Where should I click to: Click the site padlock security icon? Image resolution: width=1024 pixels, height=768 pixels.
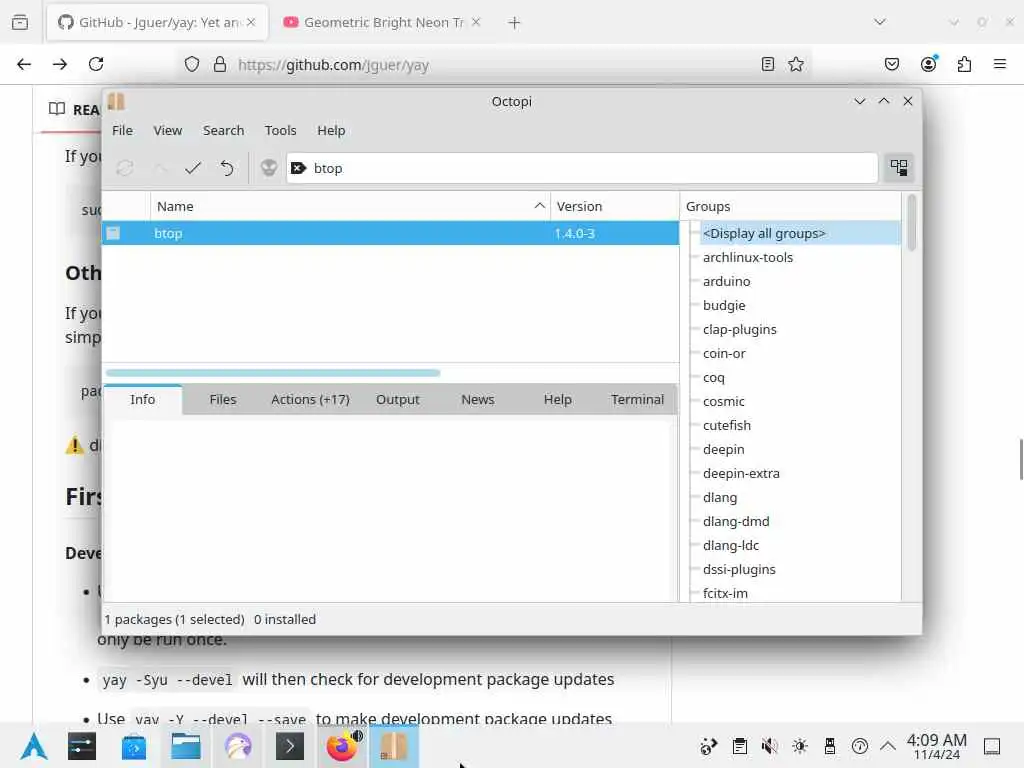220,64
